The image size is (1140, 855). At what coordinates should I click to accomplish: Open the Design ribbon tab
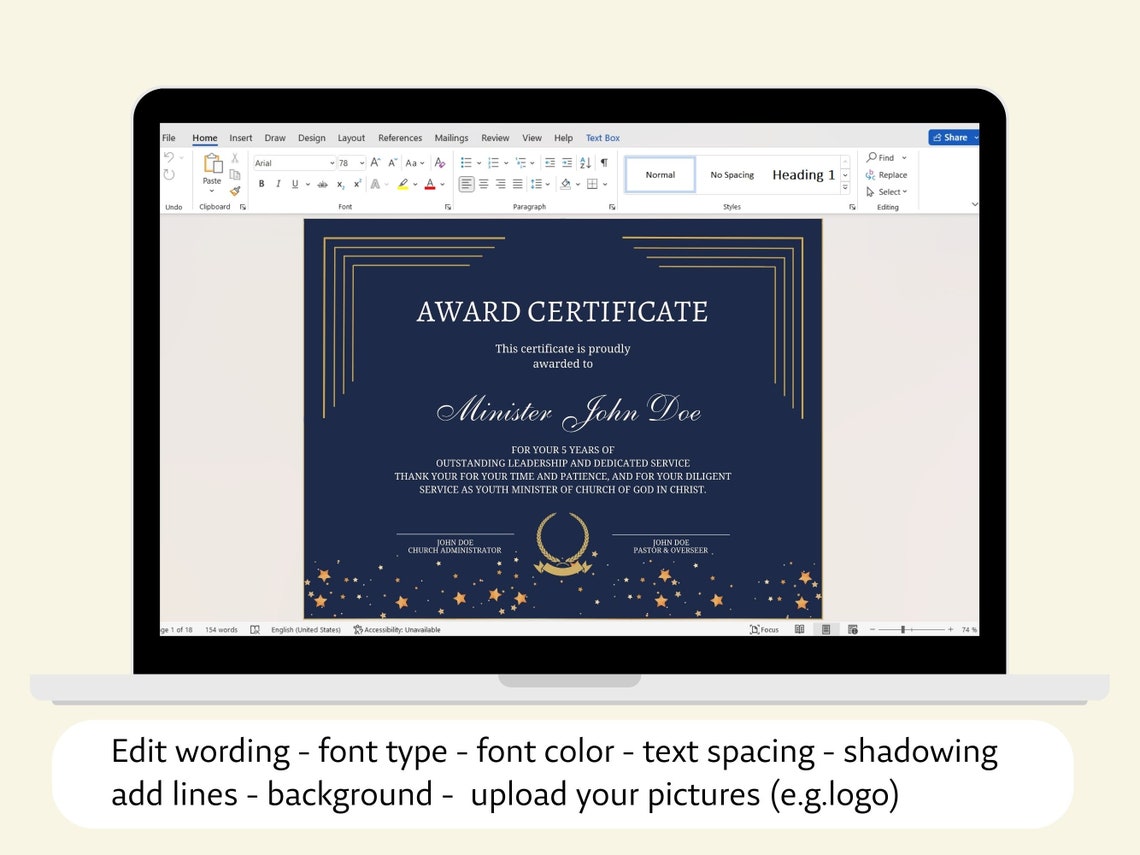311,137
